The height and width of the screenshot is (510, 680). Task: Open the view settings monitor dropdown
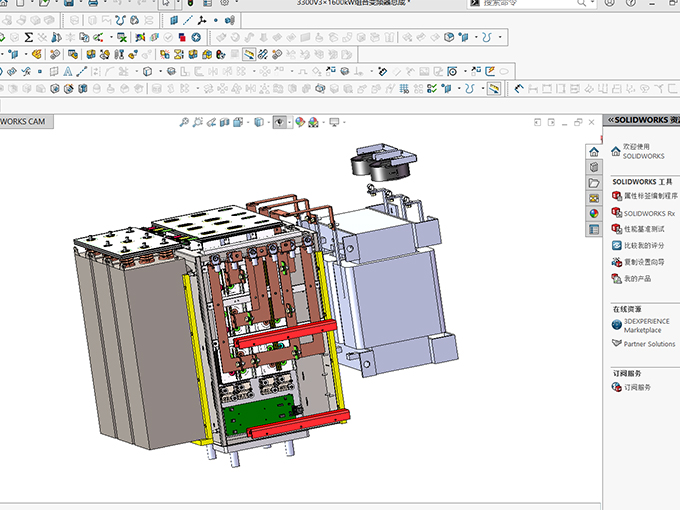(x=334, y=123)
